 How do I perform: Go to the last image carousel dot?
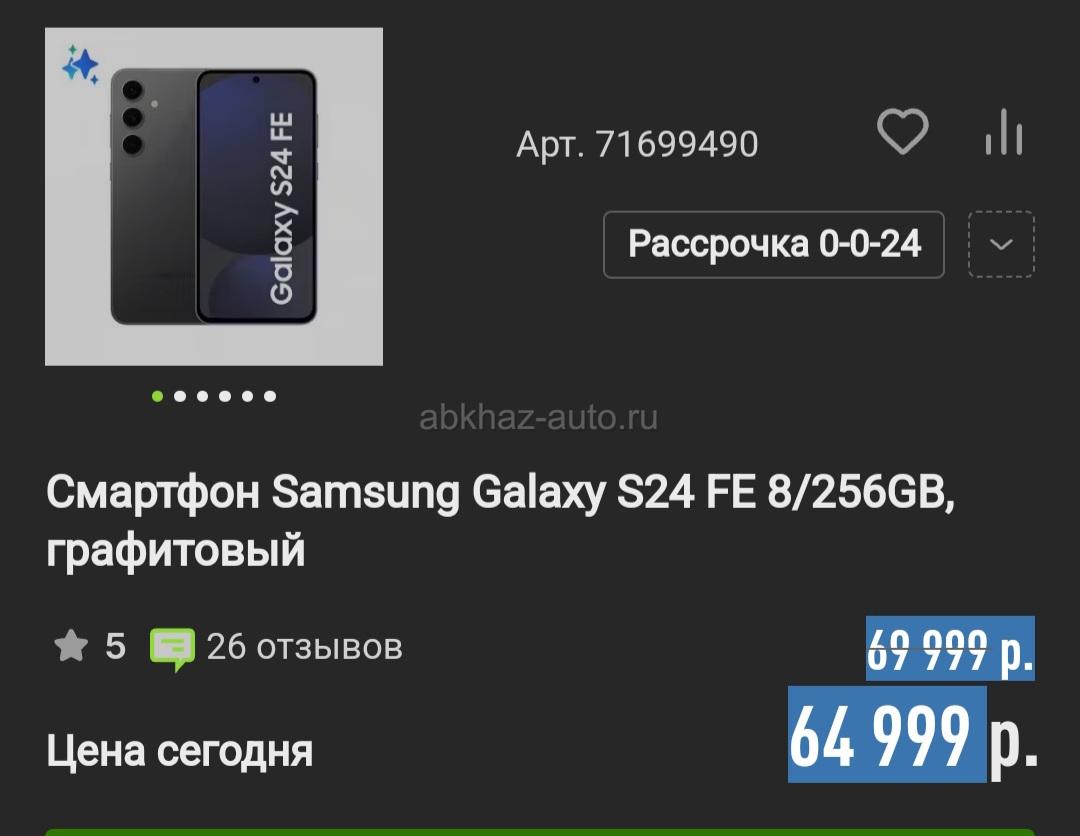coord(270,396)
